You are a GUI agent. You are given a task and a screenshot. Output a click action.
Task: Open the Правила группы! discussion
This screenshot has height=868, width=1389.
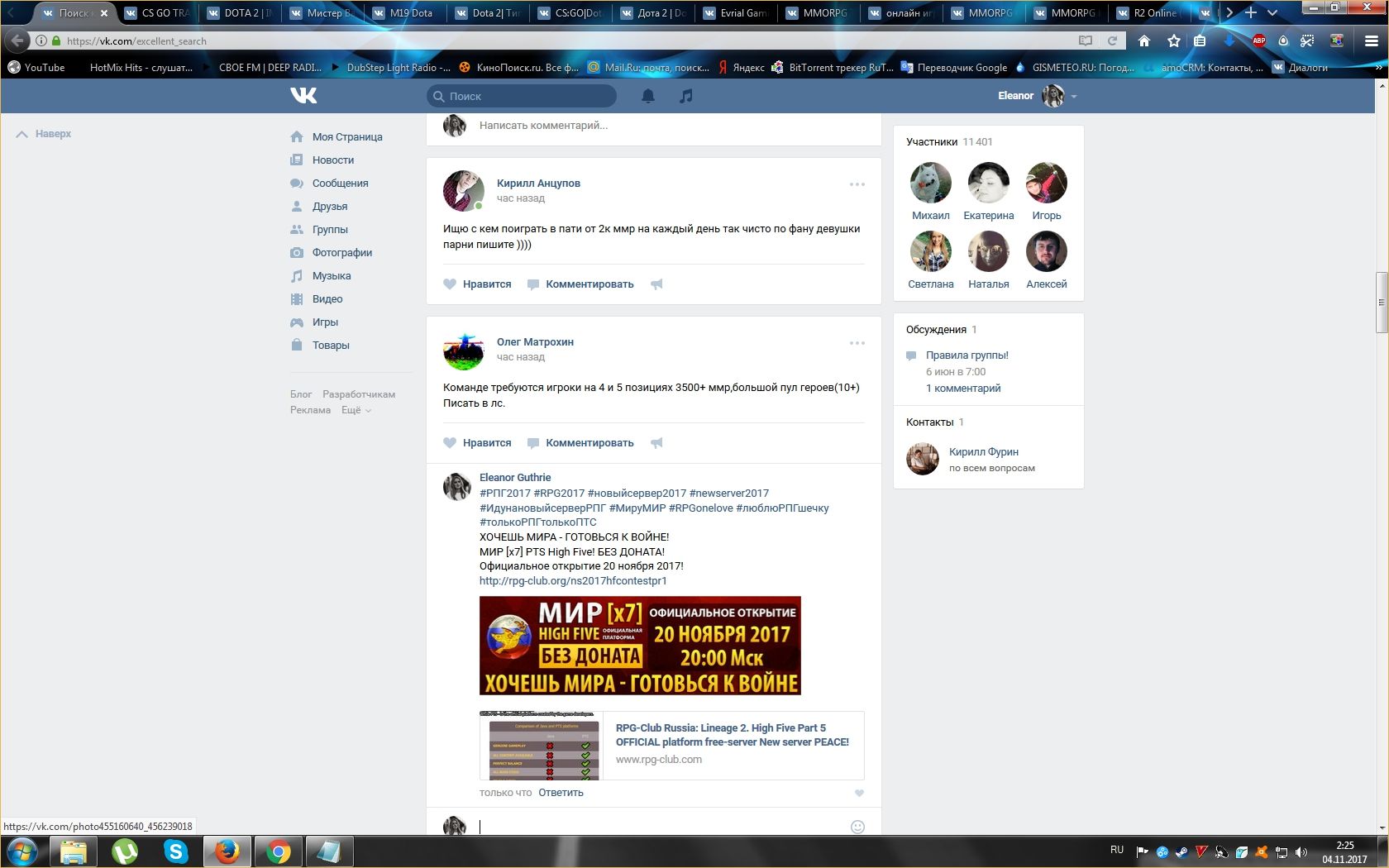click(x=967, y=355)
